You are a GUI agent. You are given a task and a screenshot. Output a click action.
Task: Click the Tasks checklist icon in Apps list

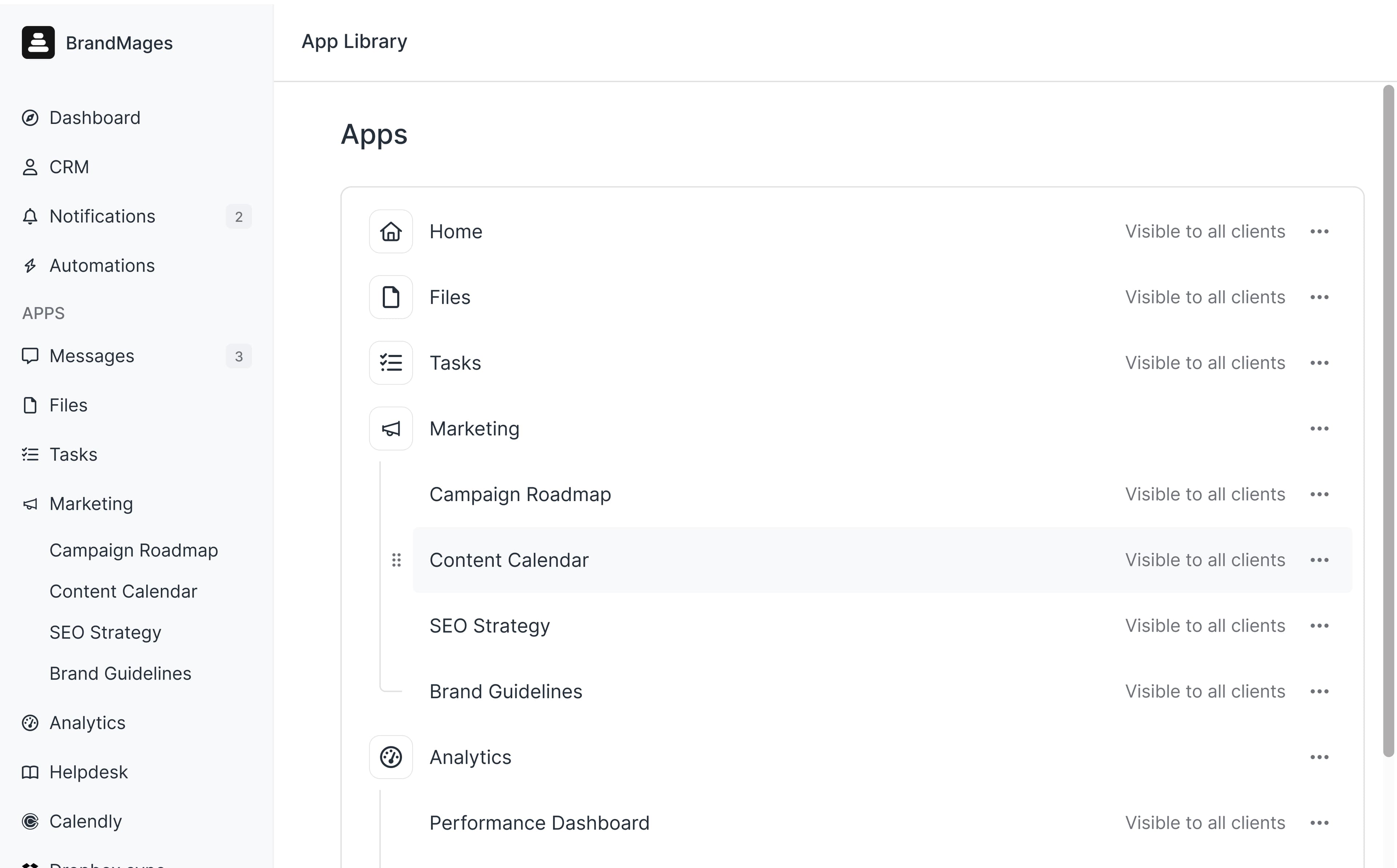[390, 362]
